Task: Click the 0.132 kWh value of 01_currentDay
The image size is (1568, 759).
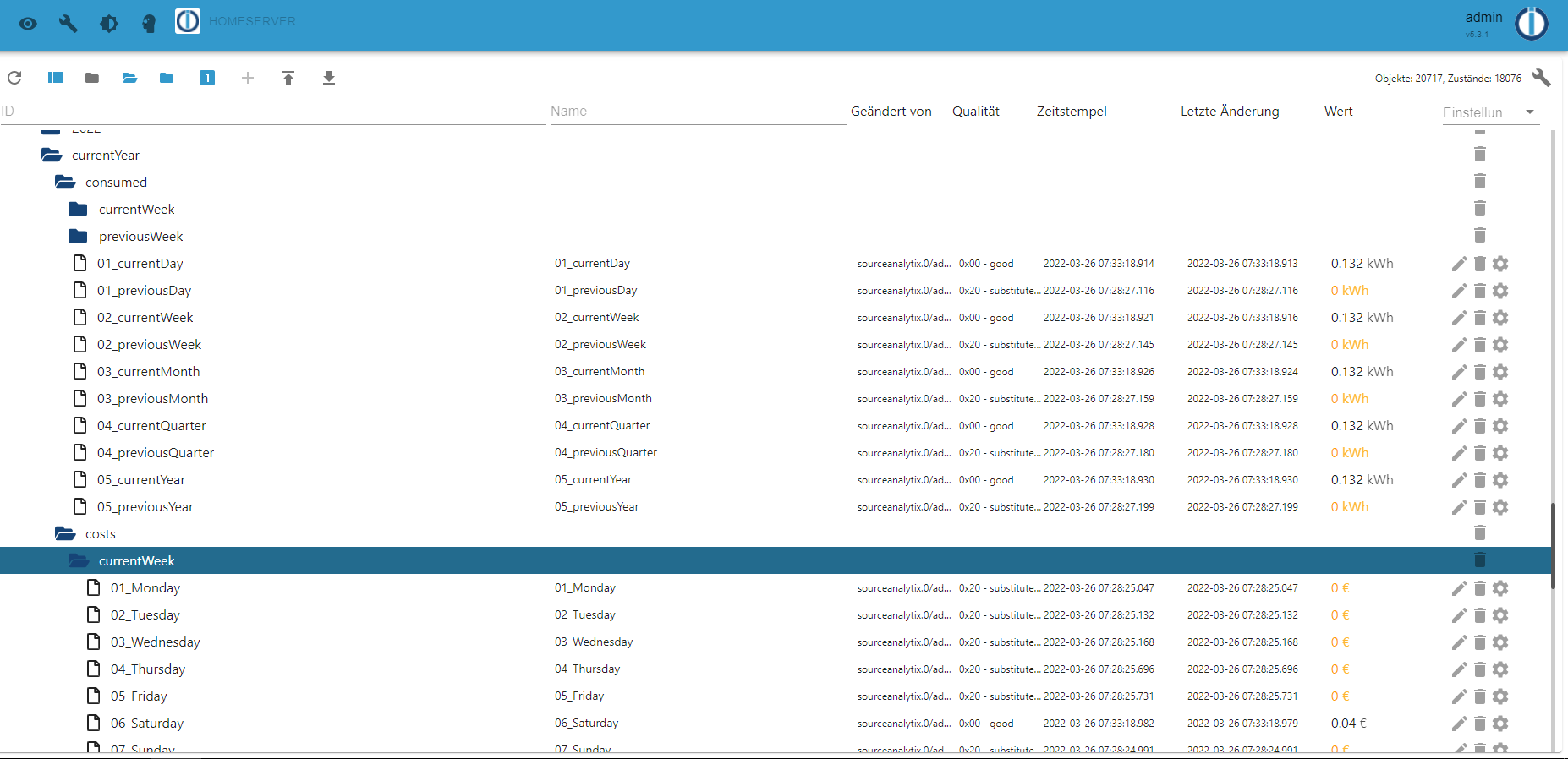Action: point(1362,264)
